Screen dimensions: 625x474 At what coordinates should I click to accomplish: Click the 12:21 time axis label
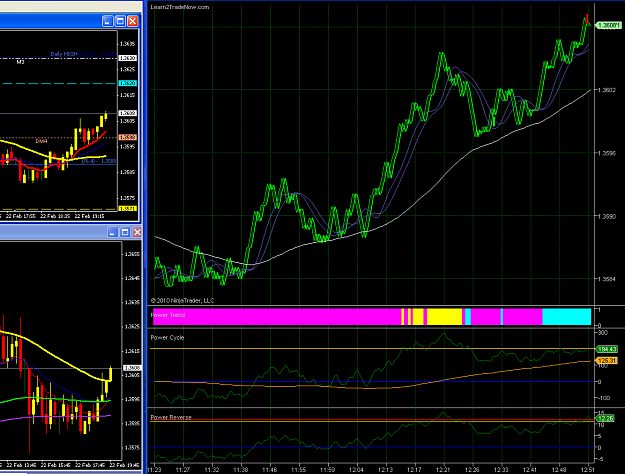tap(443, 470)
